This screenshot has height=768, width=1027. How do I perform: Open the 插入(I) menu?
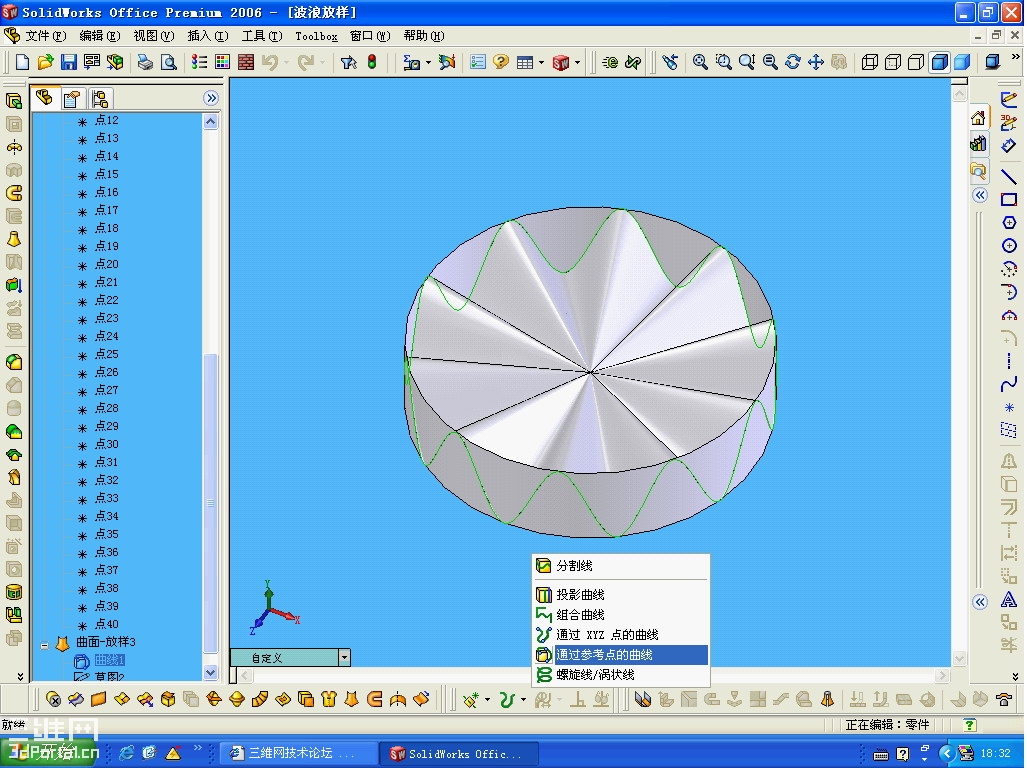pos(208,35)
